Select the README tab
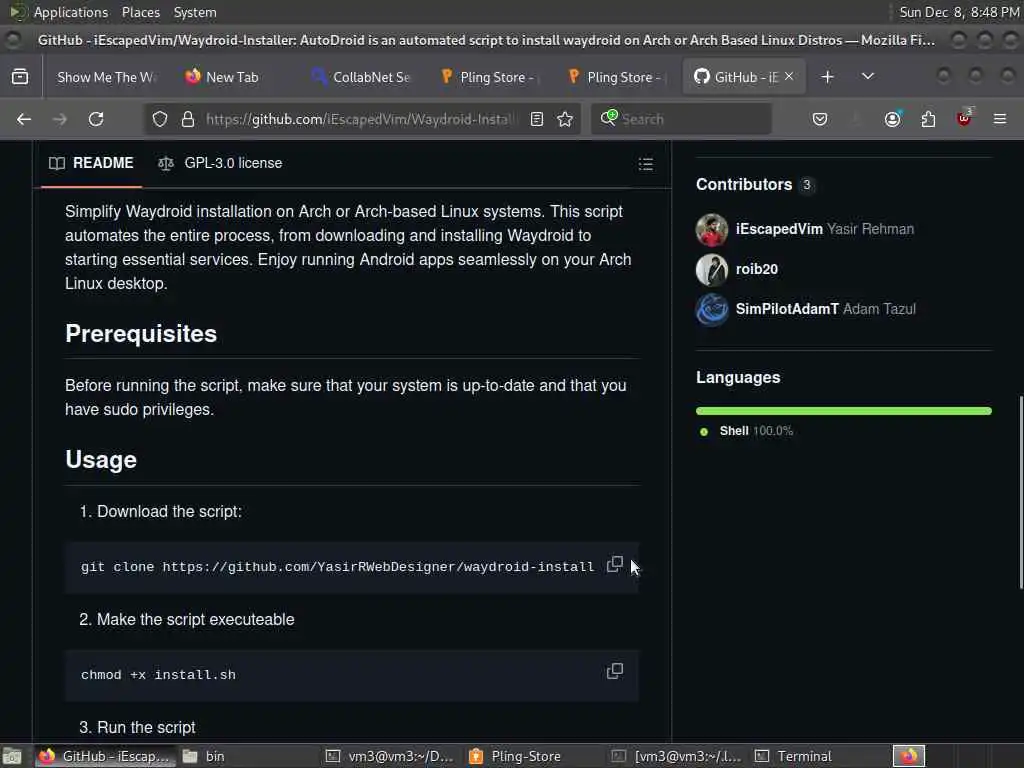Image resolution: width=1024 pixels, height=768 pixels. pos(91,163)
